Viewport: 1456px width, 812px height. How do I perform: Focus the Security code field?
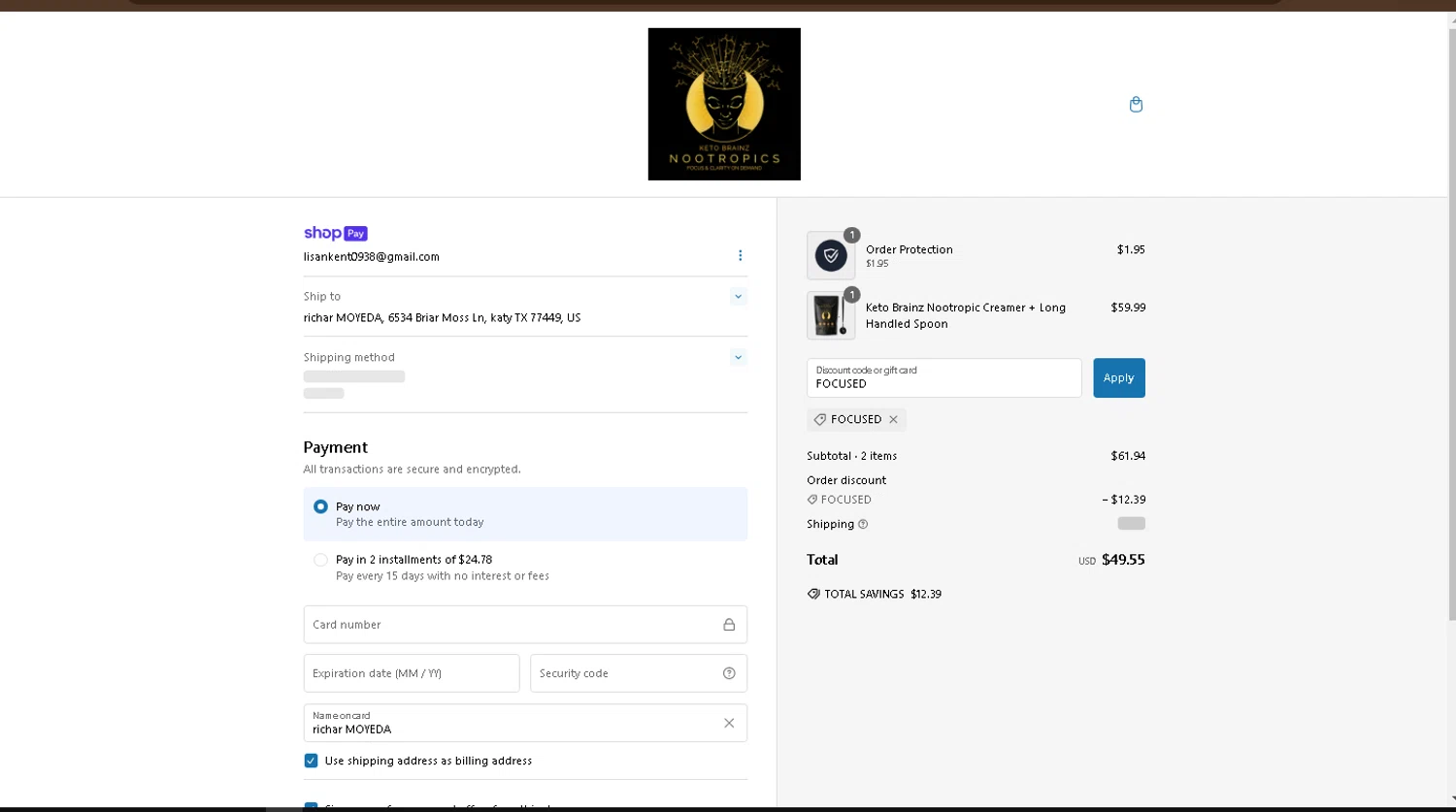pyautogui.click(x=639, y=673)
